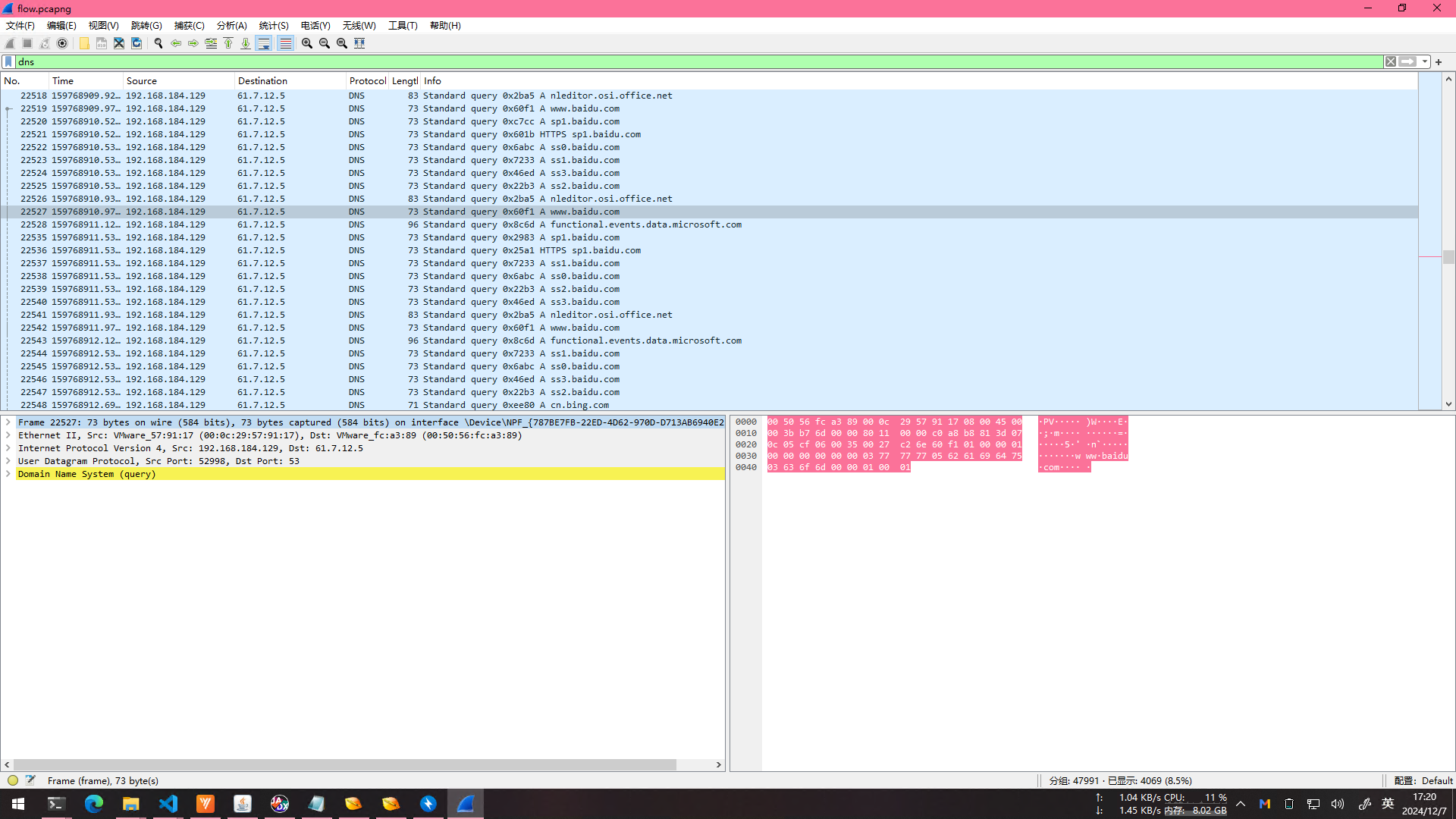Click the reload capture file icon
1456x819 pixels.
click(136, 43)
